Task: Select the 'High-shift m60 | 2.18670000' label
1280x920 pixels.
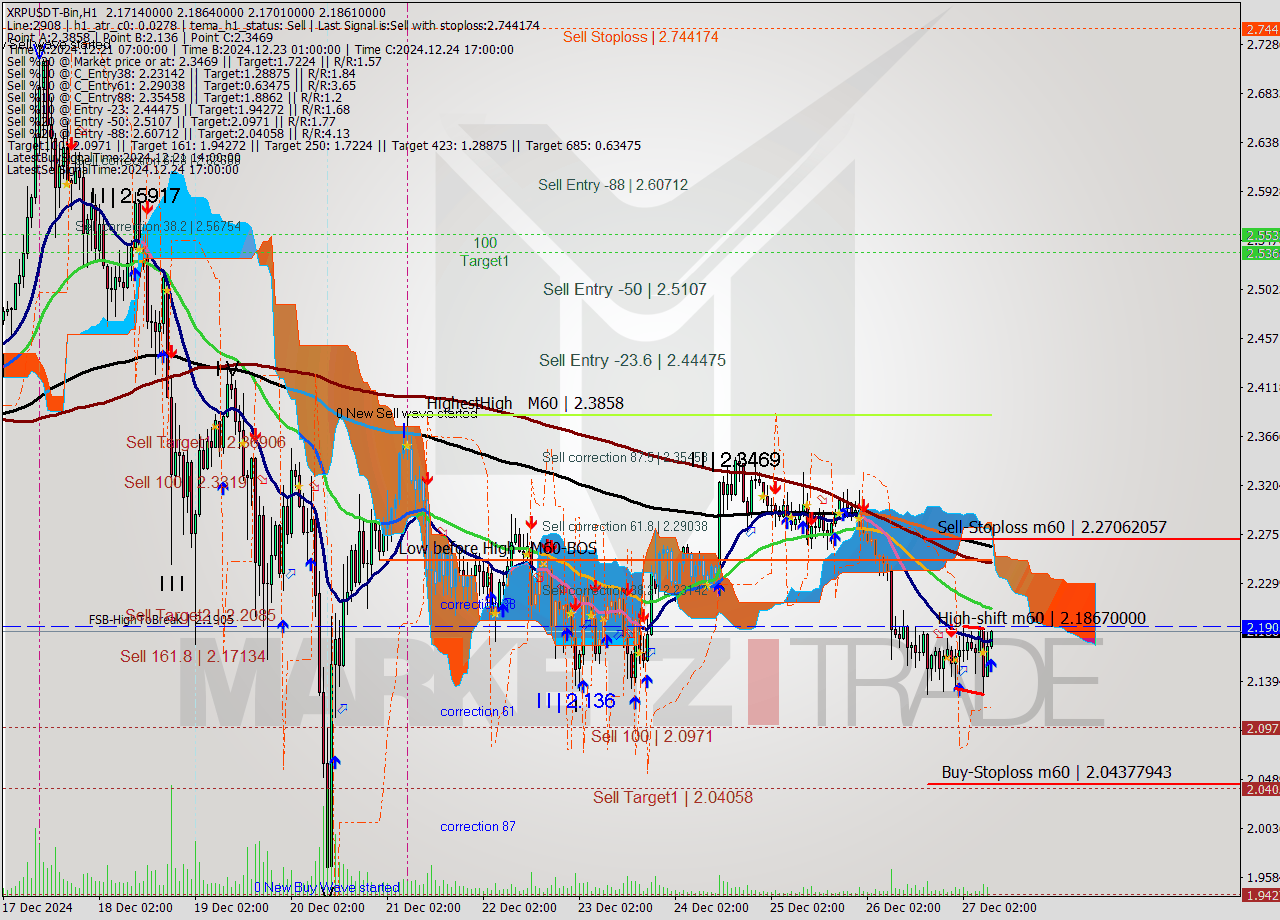Action: [x=1042, y=619]
